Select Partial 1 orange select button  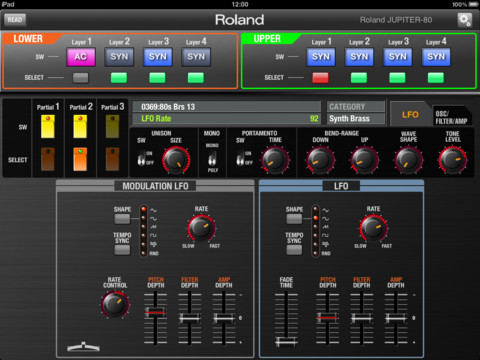click(x=48, y=159)
